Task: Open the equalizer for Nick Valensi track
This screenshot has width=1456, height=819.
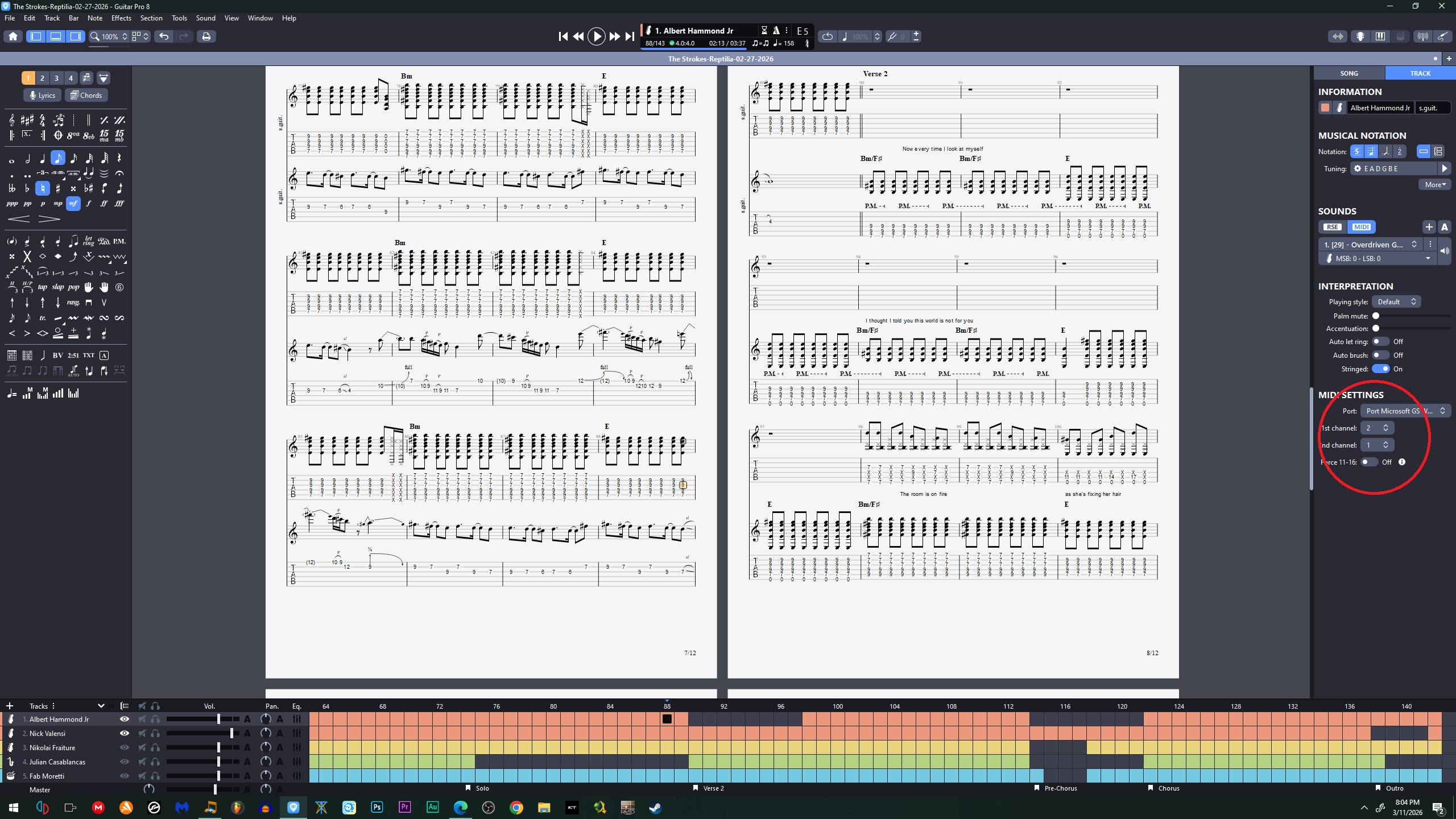Action: point(297,734)
